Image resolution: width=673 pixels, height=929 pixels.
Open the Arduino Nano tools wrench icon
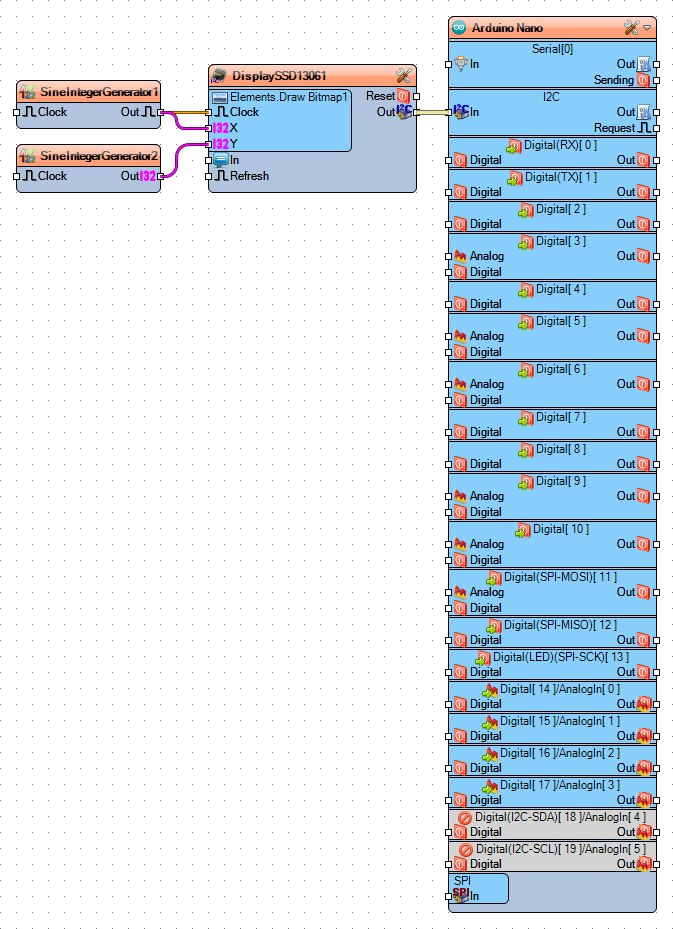point(632,28)
